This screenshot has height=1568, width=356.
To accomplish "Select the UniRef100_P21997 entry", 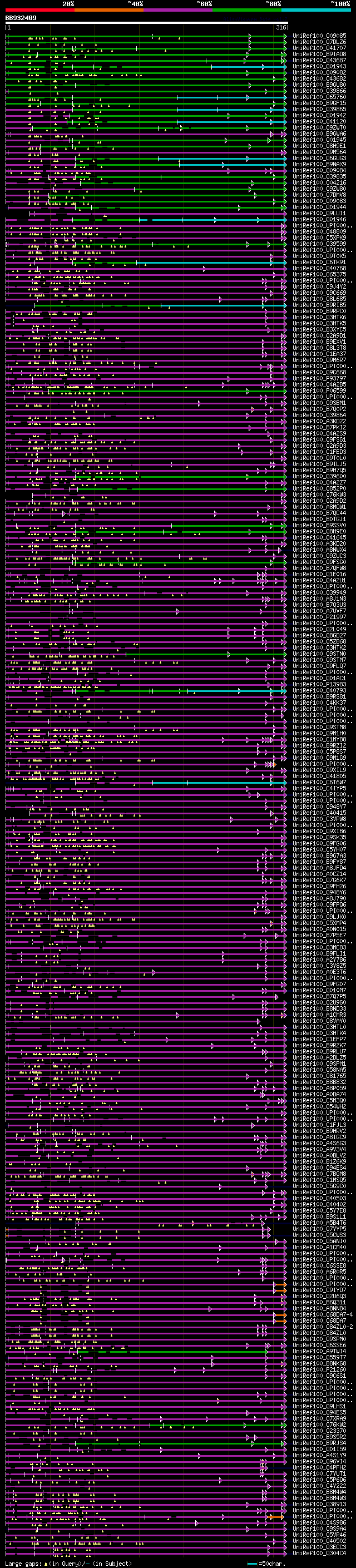I will tap(319, 617).
